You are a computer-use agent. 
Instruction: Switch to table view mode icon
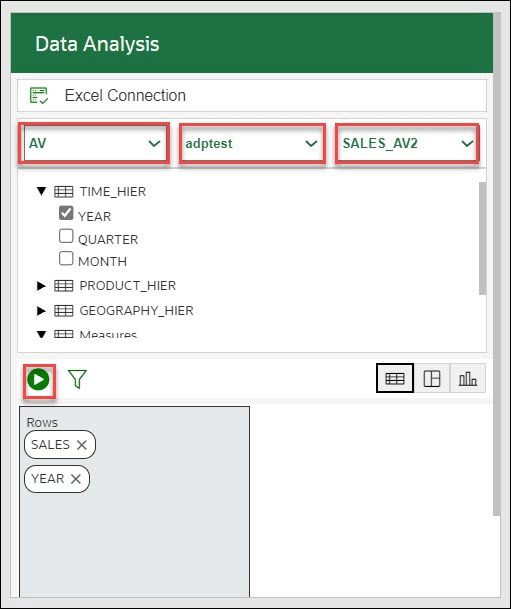point(395,378)
